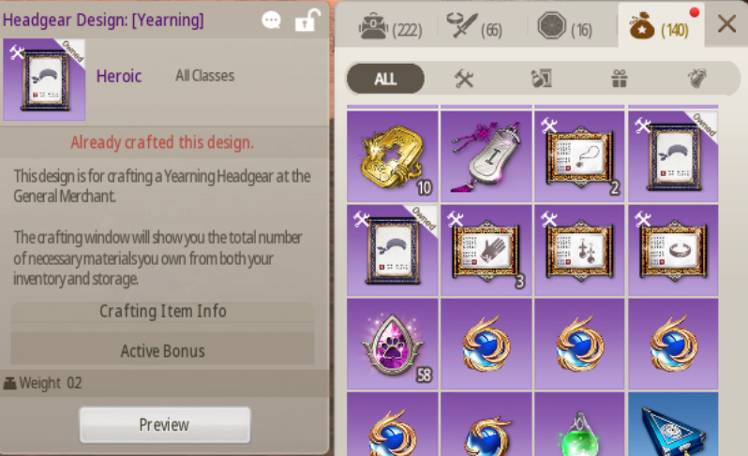Switch to the equipment tab showing 66
The height and width of the screenshot is (456, 748).
pos(475,26)
